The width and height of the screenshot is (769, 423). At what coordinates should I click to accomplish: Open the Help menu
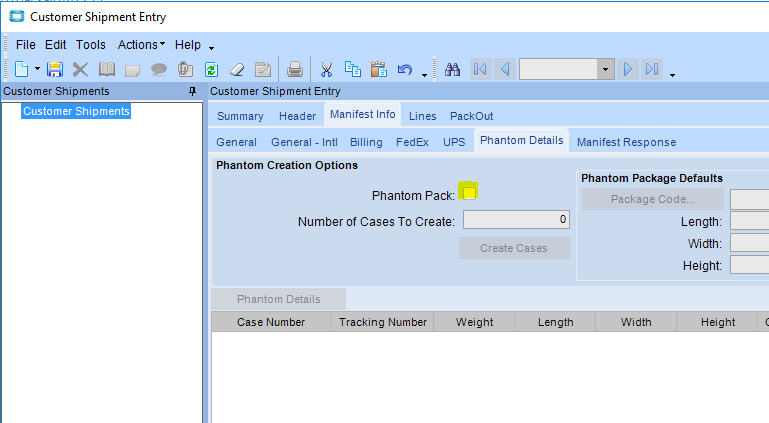click(x=188, y=45)
